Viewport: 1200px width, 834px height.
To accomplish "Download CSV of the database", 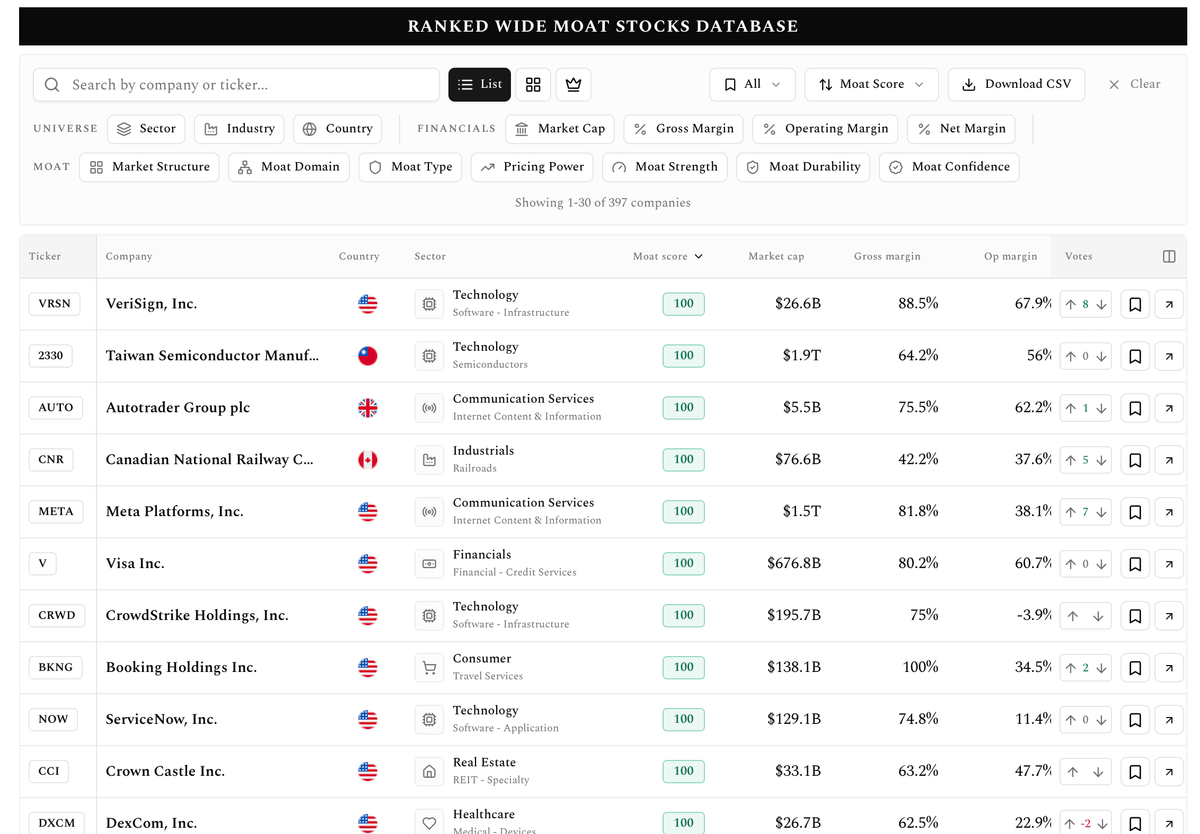I will pyautogui.click(x=1017, y=85).
